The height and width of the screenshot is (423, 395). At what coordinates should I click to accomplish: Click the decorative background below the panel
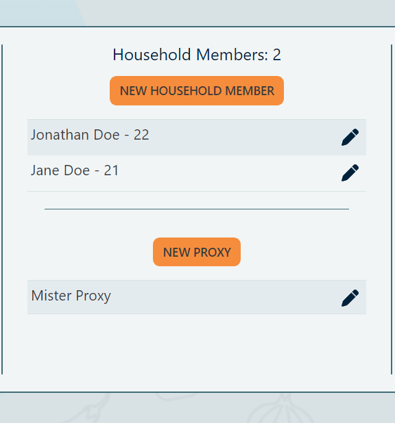pos(197,408)
